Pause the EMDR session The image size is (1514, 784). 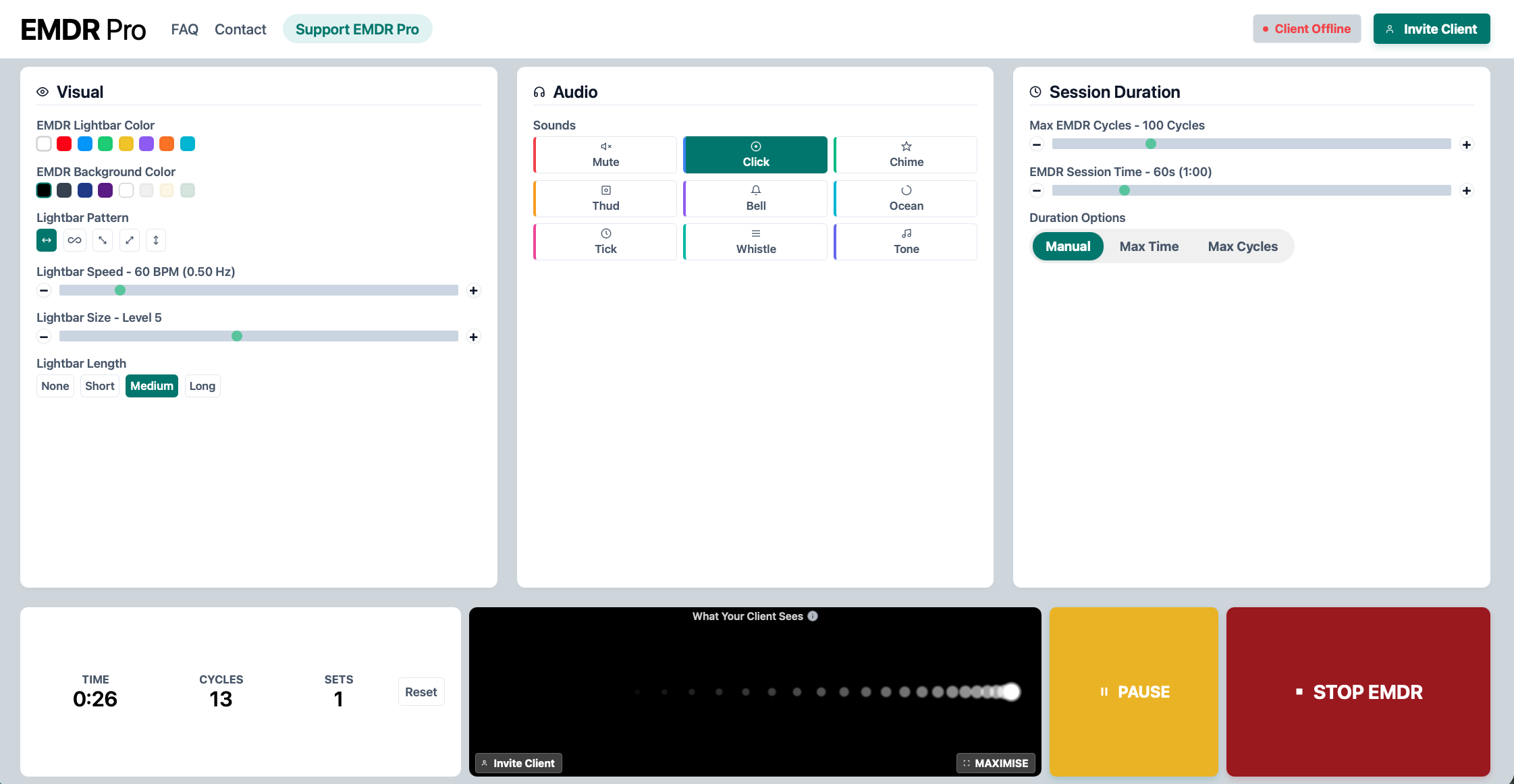(1134, 692)
